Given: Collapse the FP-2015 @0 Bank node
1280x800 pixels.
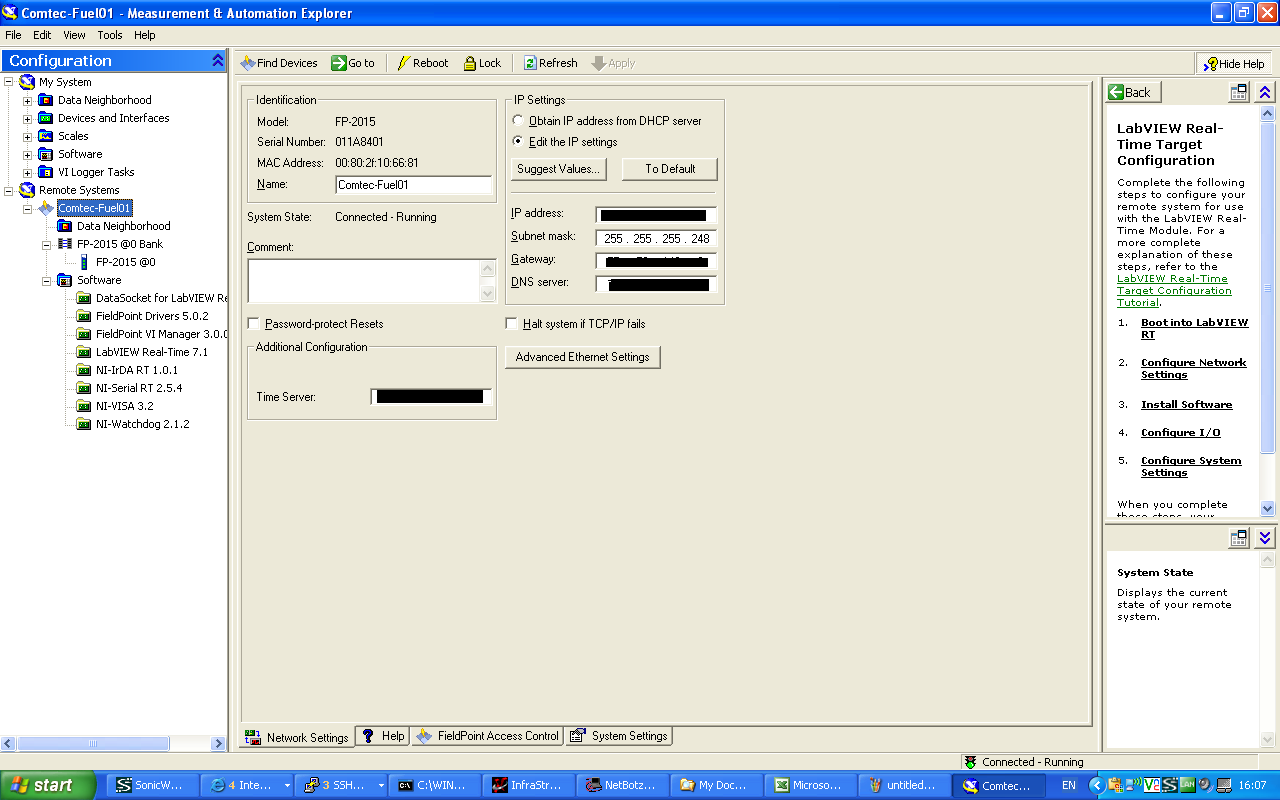Looking at the screenshot, I should 47,244.
